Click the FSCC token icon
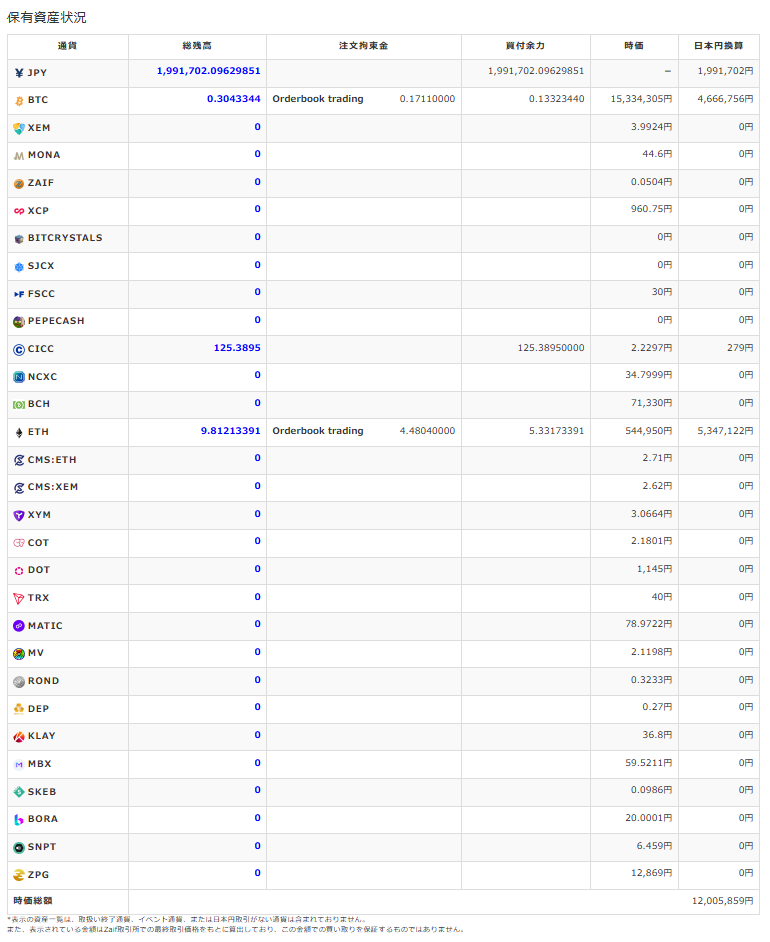 pyautogui.click(x=19, y=294)
